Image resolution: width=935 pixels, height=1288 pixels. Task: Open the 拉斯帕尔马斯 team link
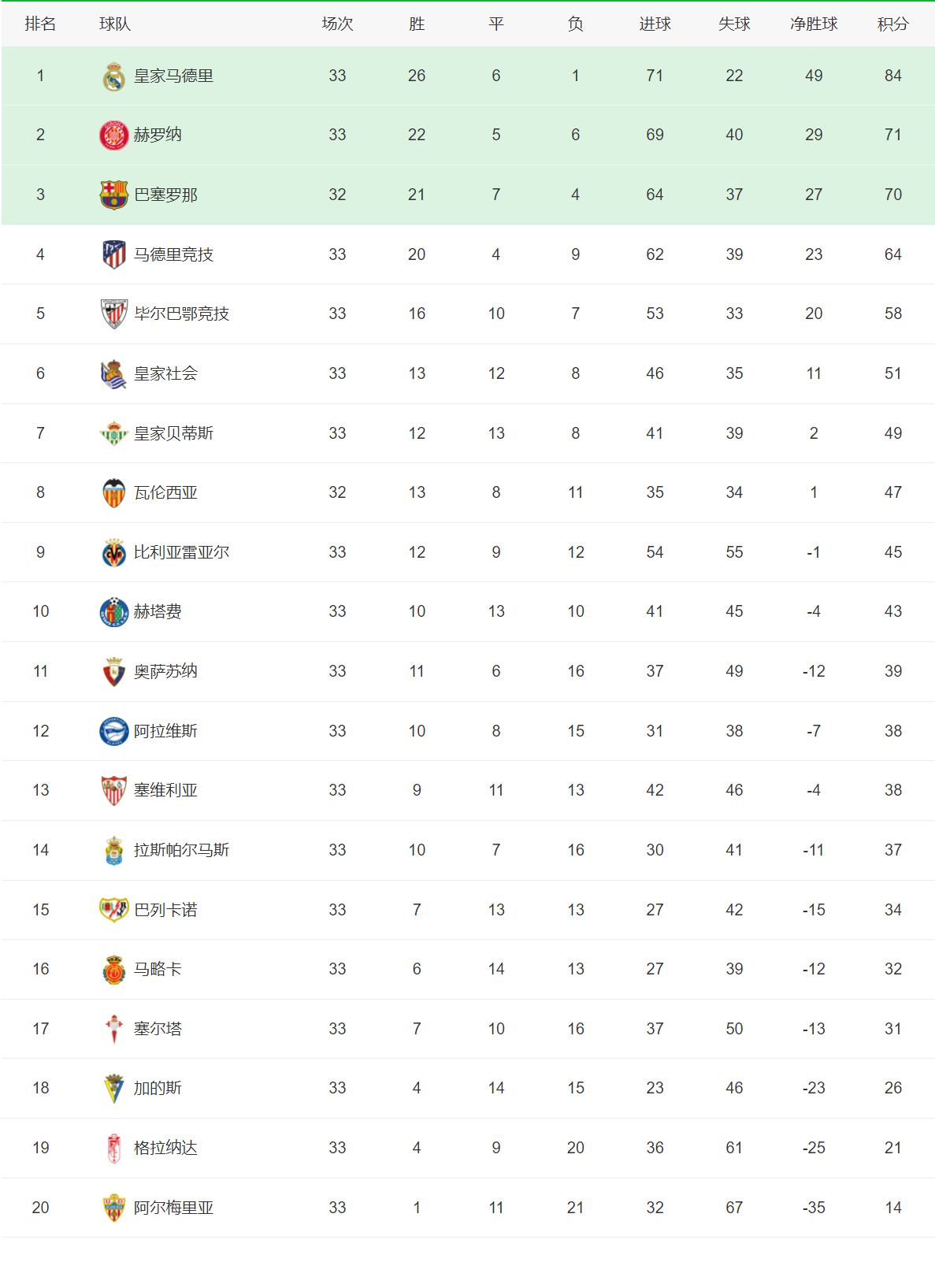(181, 850)
